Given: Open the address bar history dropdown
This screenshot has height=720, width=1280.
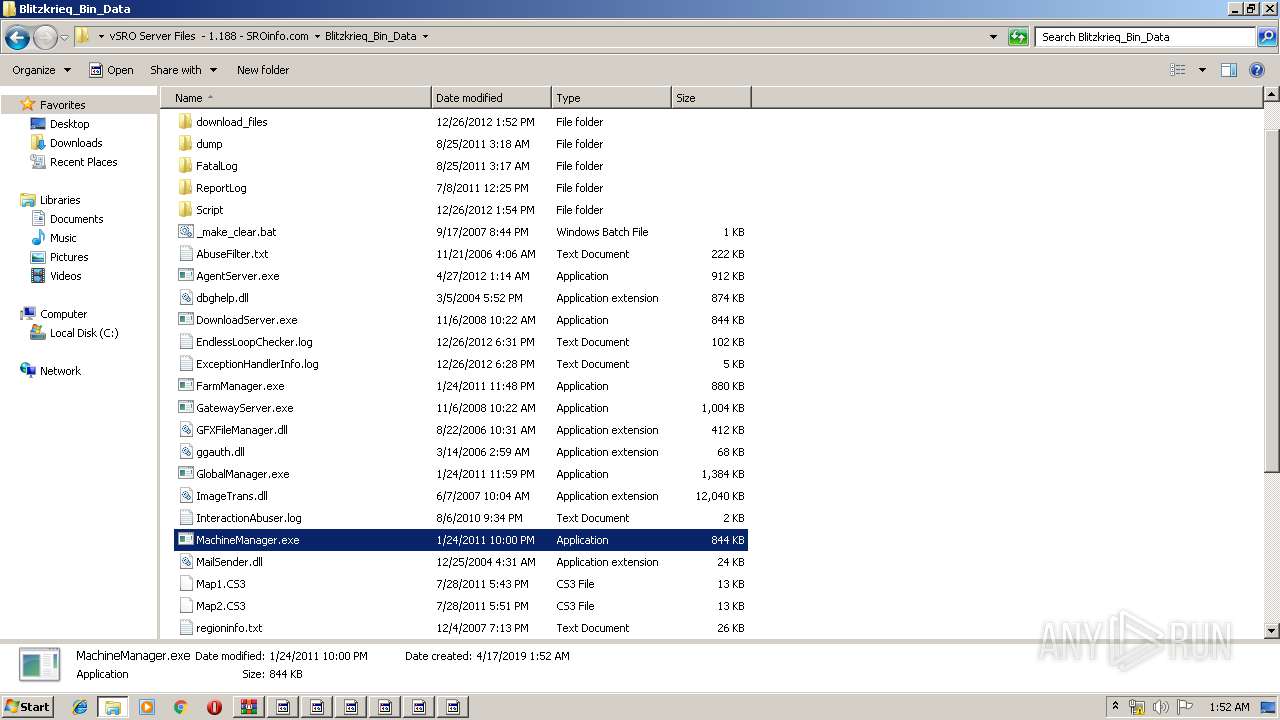Looking at the screenshot, I should (993, 37).
